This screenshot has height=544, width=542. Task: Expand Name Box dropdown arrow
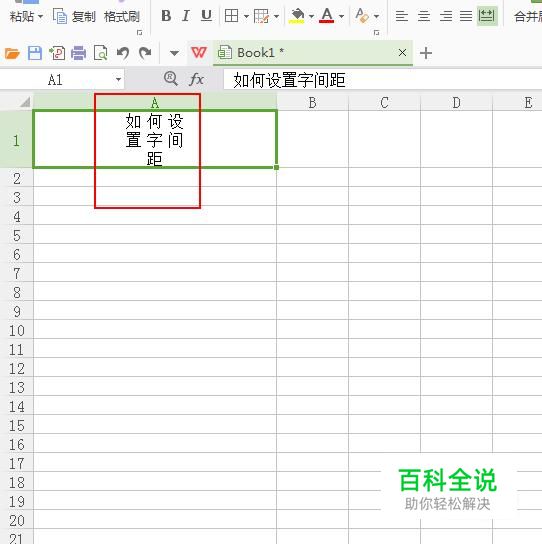[x=118, y=80]
